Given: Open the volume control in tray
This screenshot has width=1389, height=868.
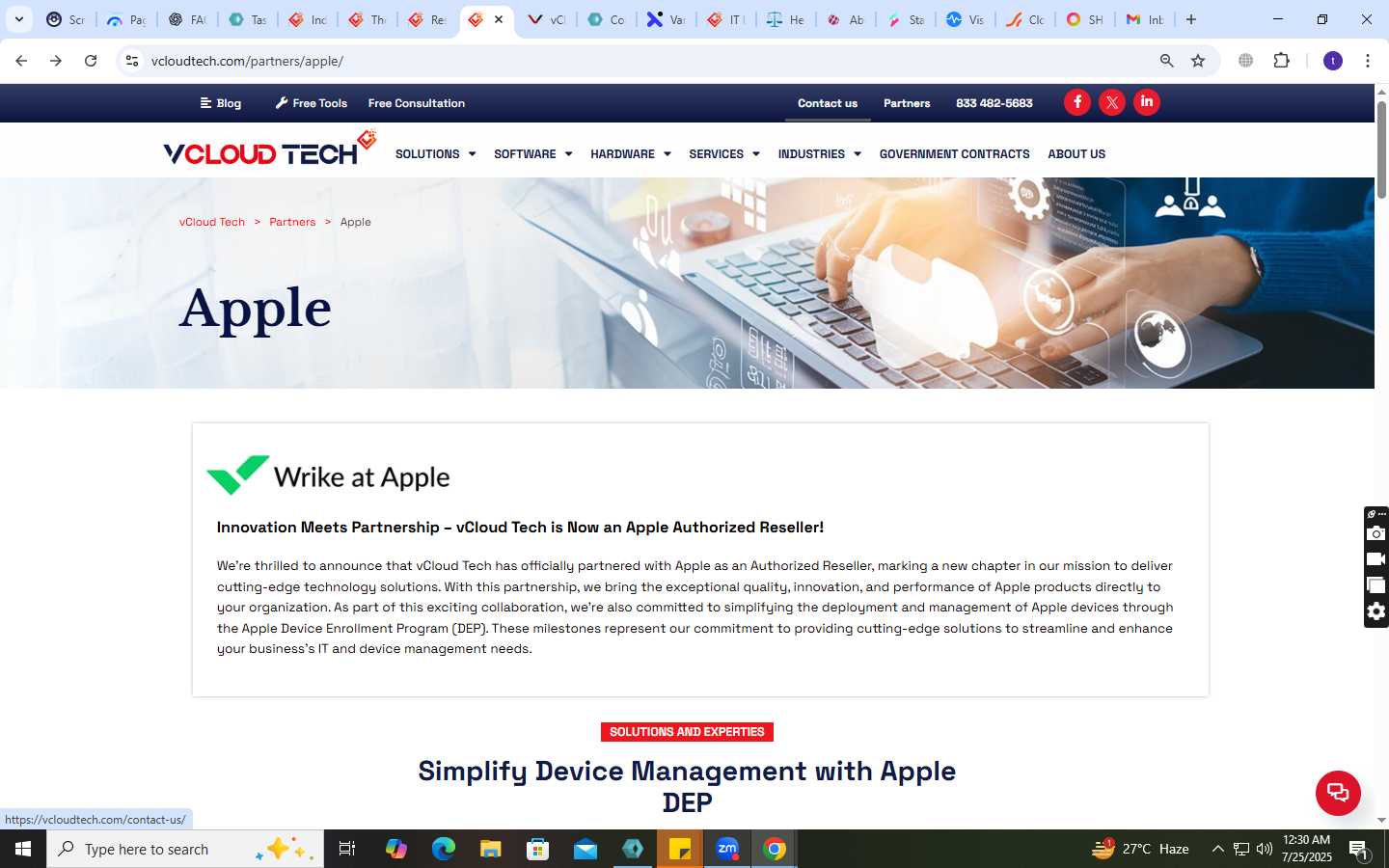Looking at the screenshot, I should pyautogui.click(x=1265, y=849).
